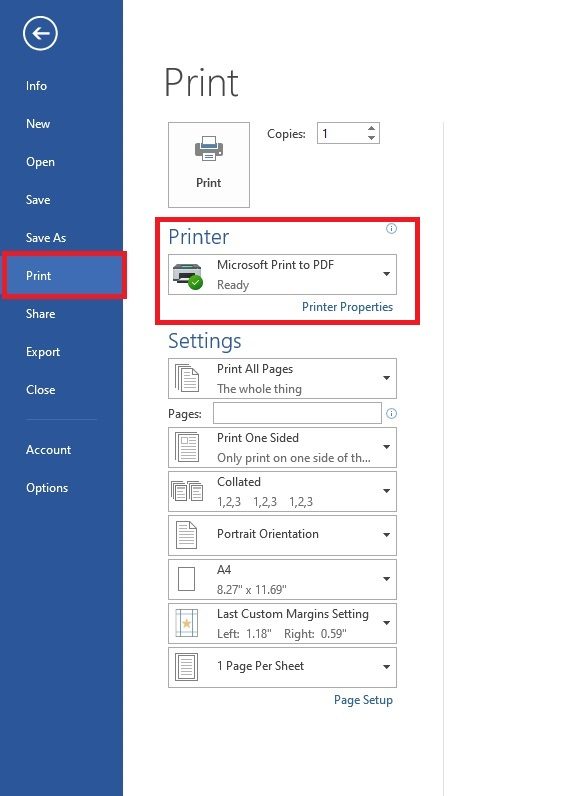Click the custom margins star icon
Image resolution: width=571 pixels, height=796 pixels.
click(x=186, y=623)
